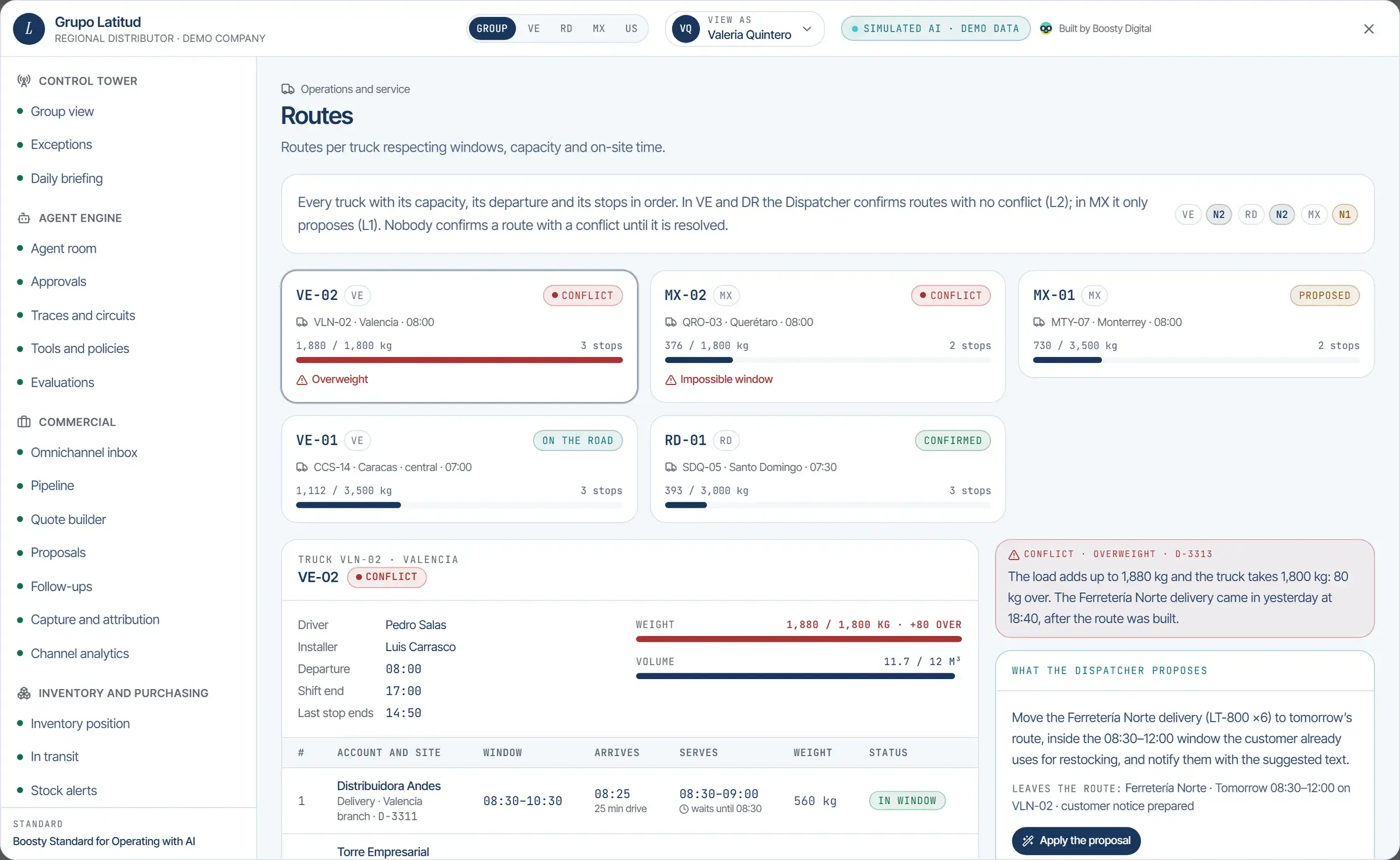
Task: Click the truck icon next to MTY-07 Monterrey
Action: click(1039, 322)
